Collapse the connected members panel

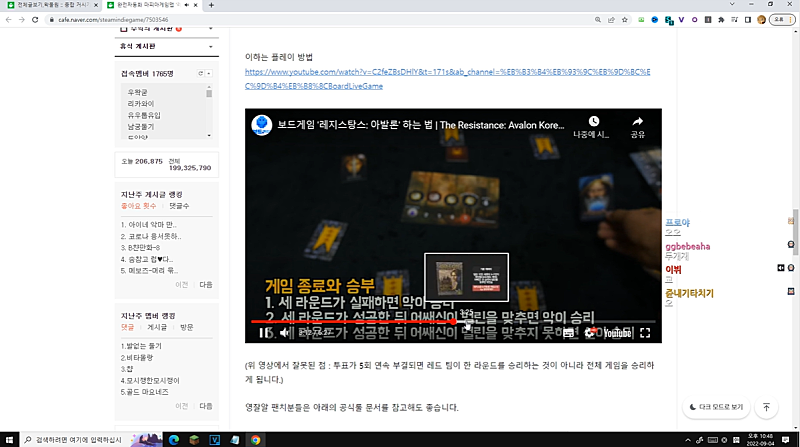[209, 73]
